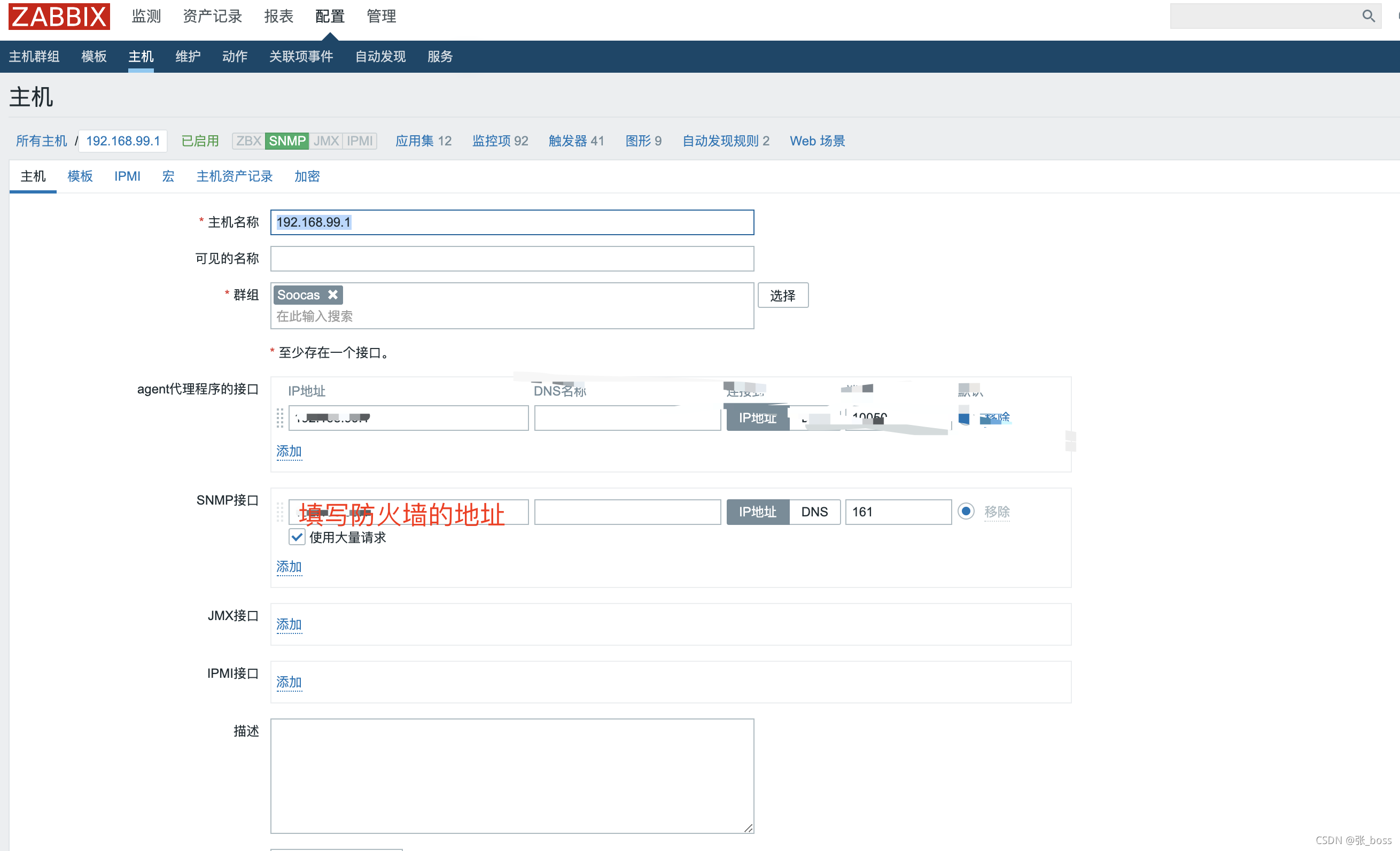Go to 自动发现 submenu
The image size is (1400, 851).
(380, 56)
